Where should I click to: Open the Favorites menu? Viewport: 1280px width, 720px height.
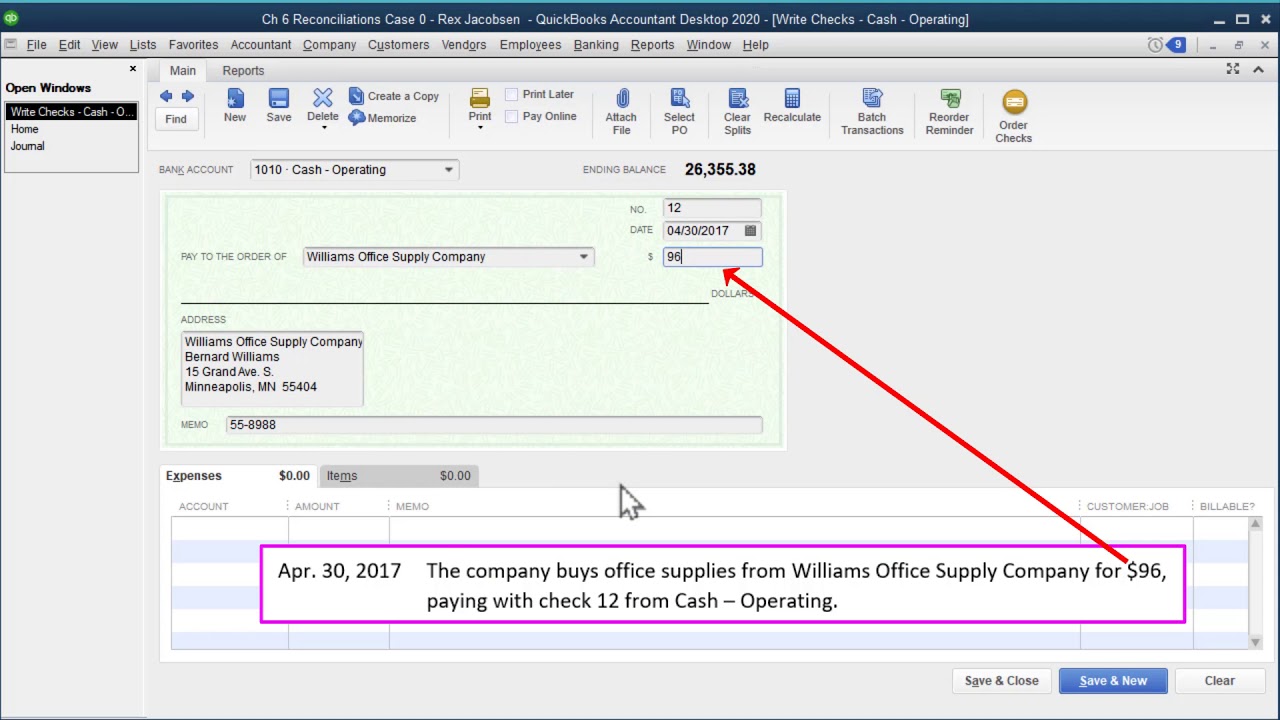(x=193, y=45)
